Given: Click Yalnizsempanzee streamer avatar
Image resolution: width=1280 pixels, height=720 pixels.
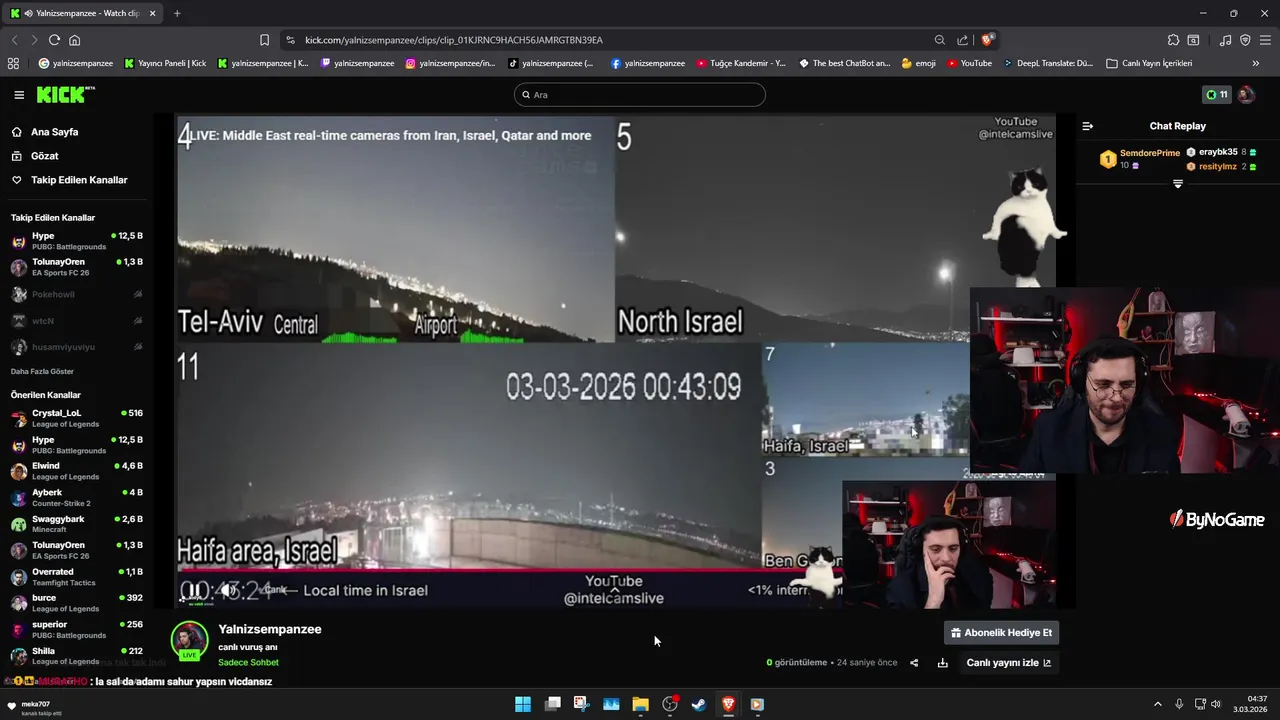Looking at the screenshot, I should coord(189,641).
